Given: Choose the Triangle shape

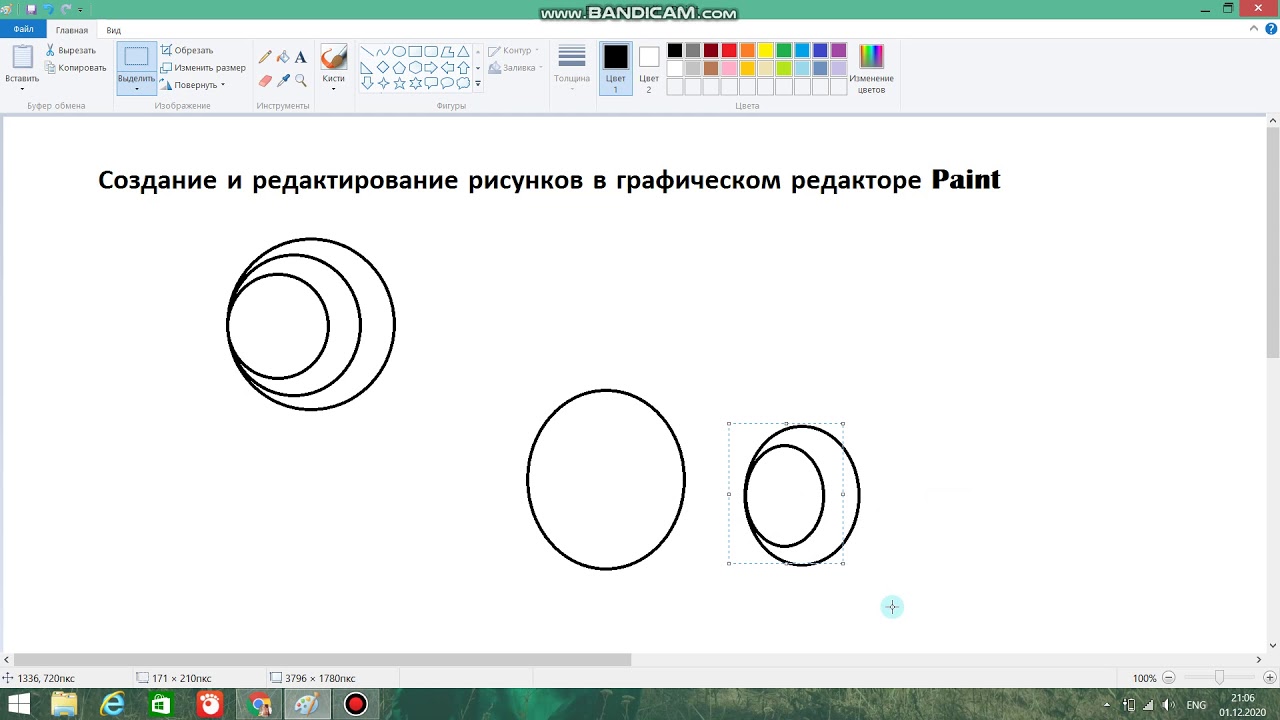Looking at the screenshot, I should (463, 52).
